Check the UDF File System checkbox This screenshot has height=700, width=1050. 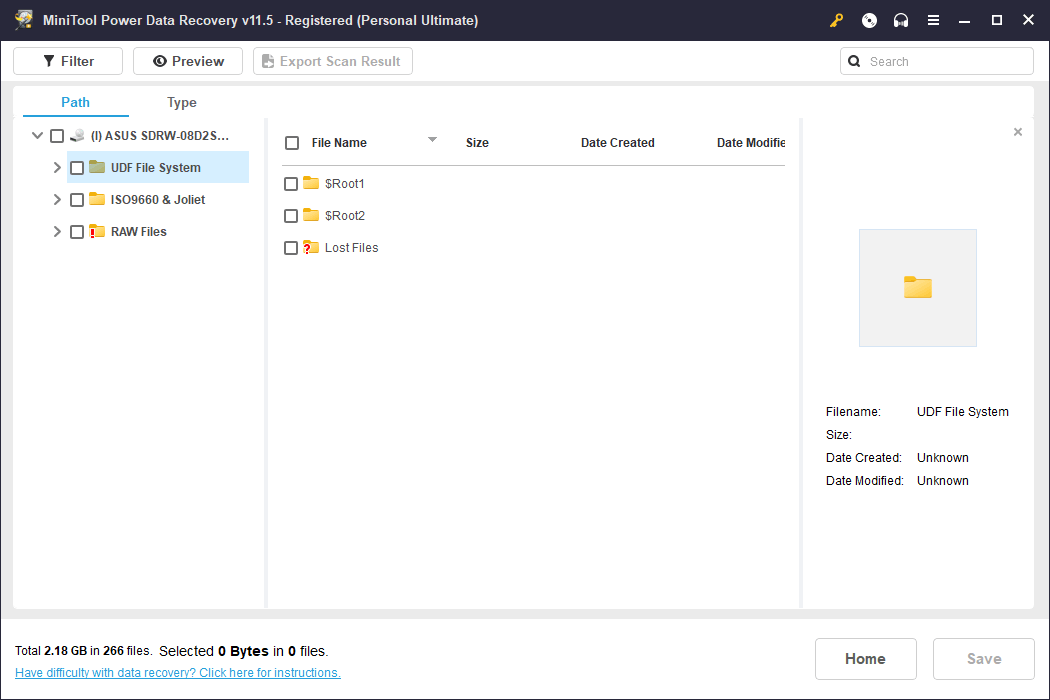[x=77, y=167]
